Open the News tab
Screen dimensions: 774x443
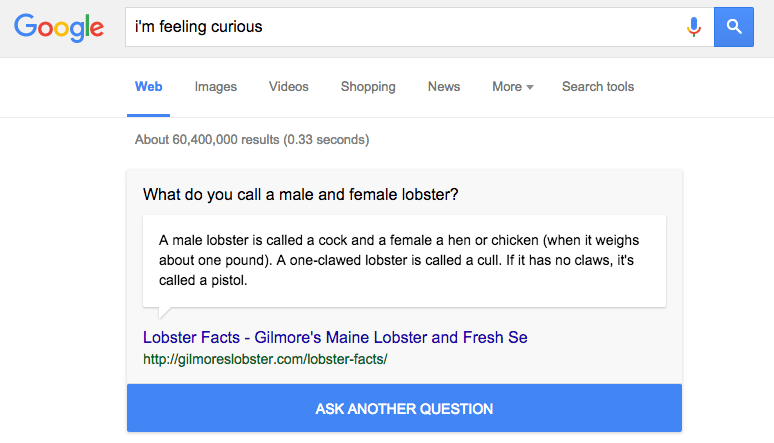click(444, 86)
